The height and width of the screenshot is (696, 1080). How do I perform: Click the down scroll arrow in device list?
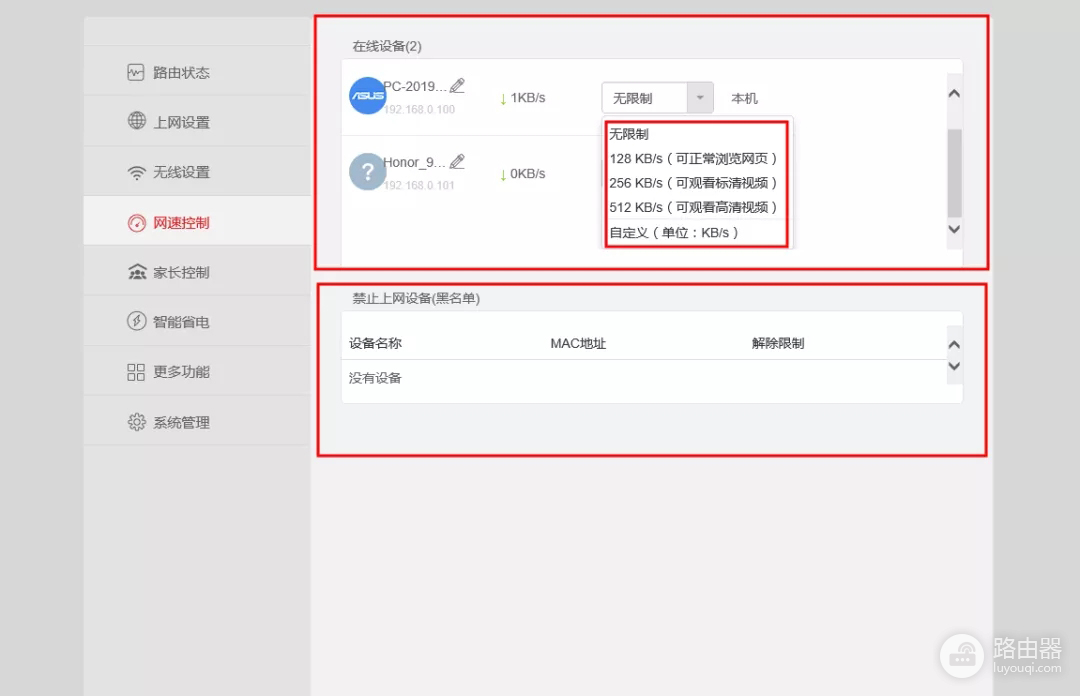(x=954, y=230)
